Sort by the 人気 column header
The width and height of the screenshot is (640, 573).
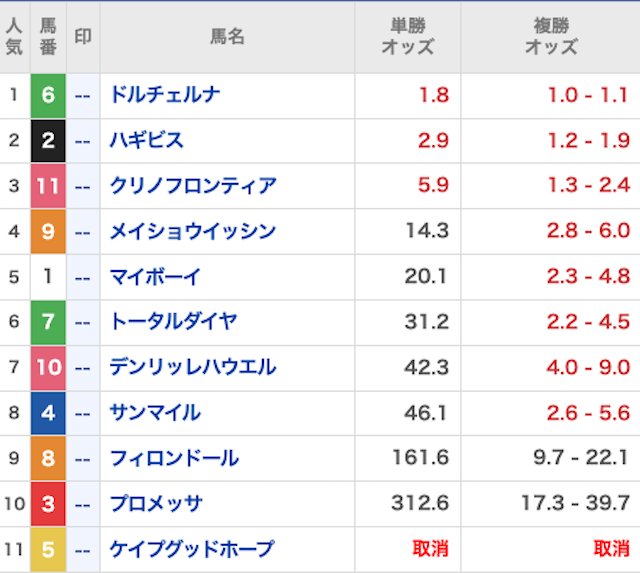point(14,37)
